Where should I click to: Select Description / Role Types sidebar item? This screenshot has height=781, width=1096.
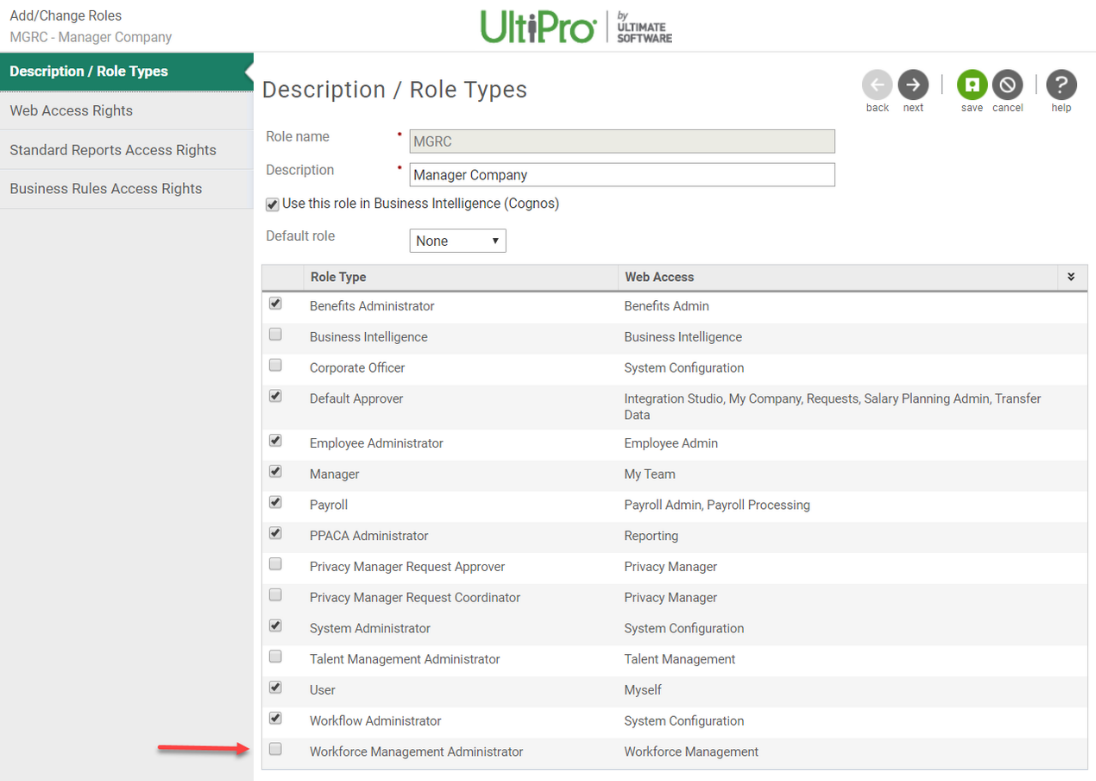tap(89, 72)
